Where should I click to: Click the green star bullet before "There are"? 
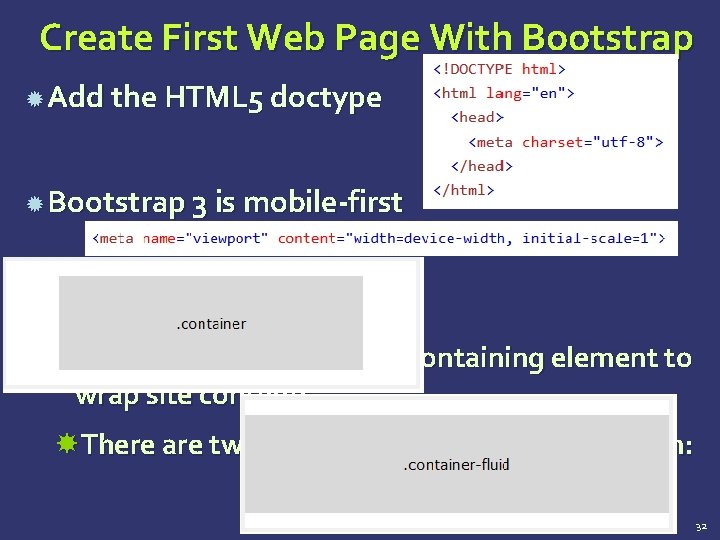point(67,443)
